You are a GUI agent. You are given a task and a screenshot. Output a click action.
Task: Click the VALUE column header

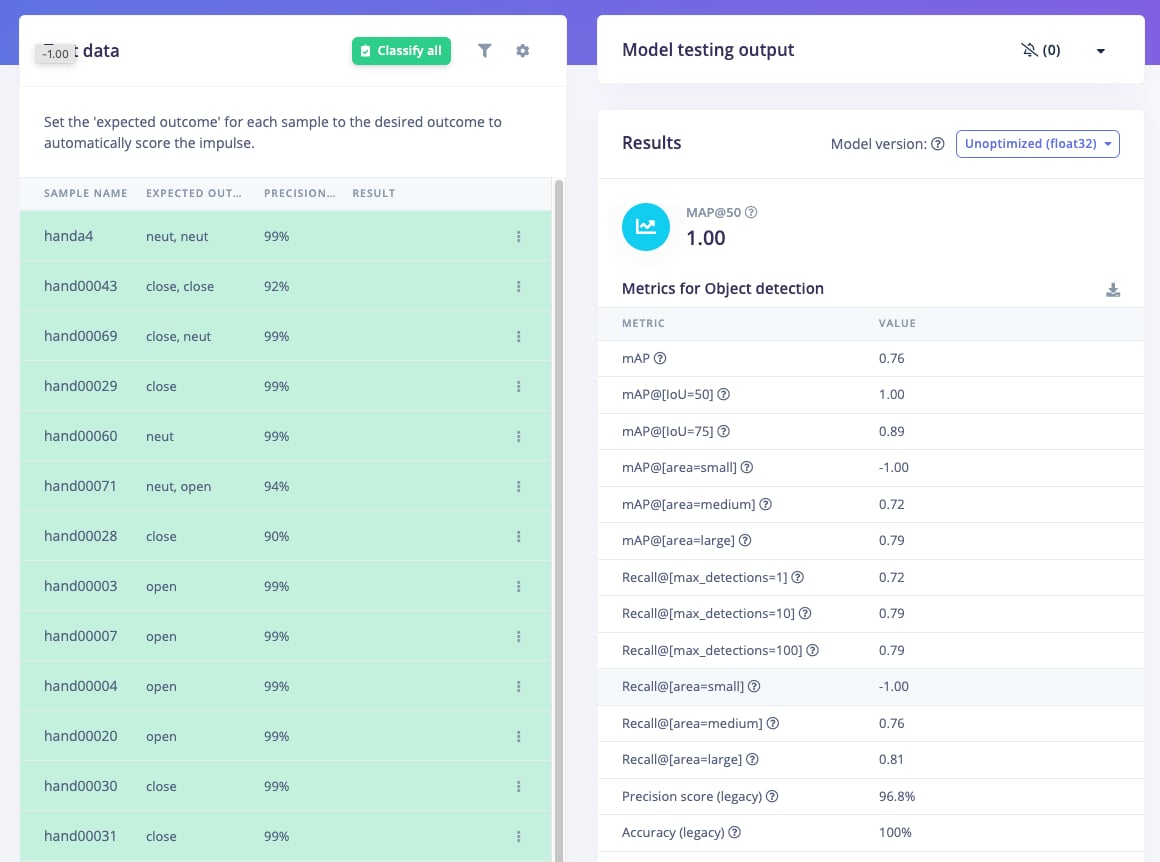pyautogui.click(x=897, y=323)
